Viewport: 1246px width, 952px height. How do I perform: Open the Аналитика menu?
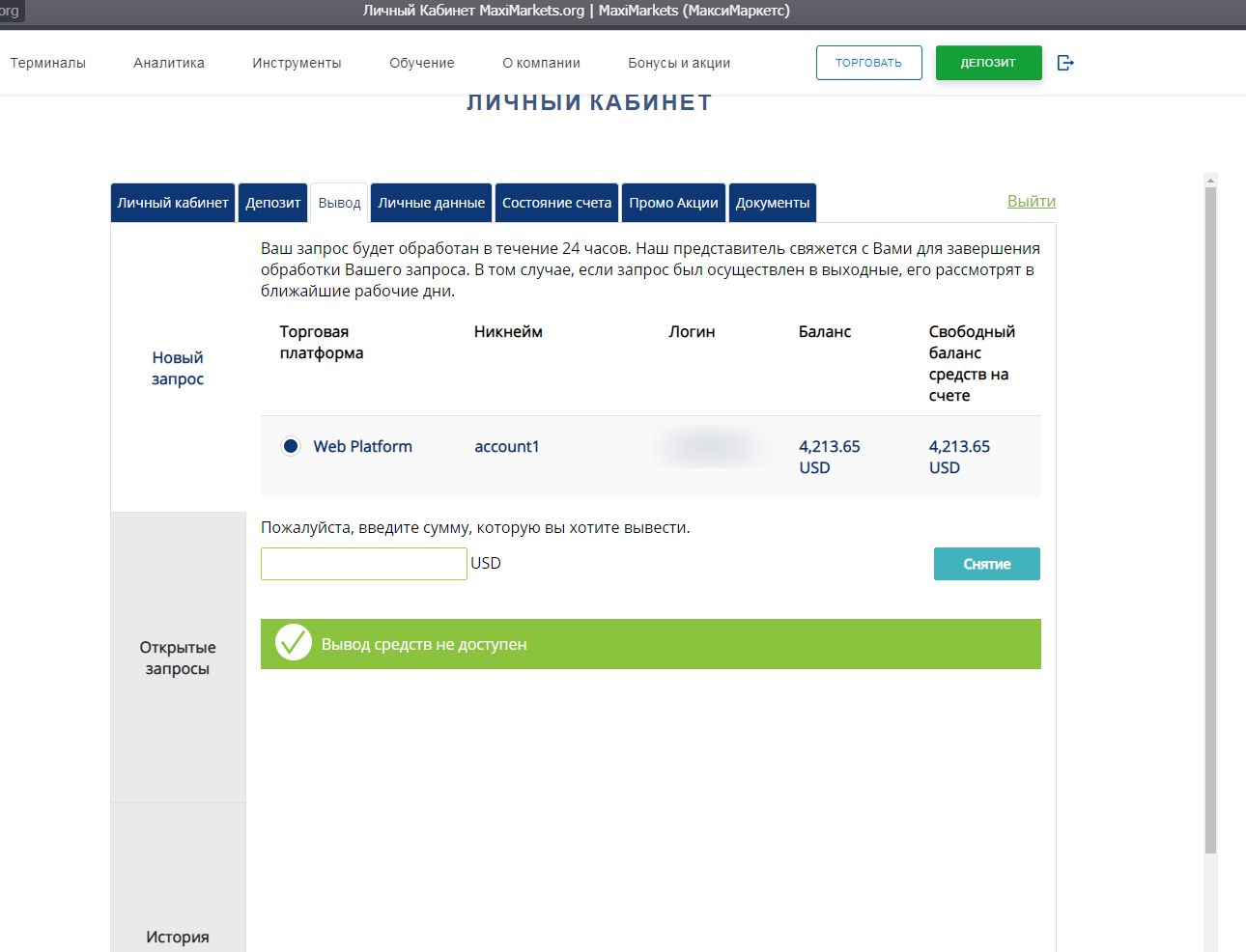[x=169, y=63]
